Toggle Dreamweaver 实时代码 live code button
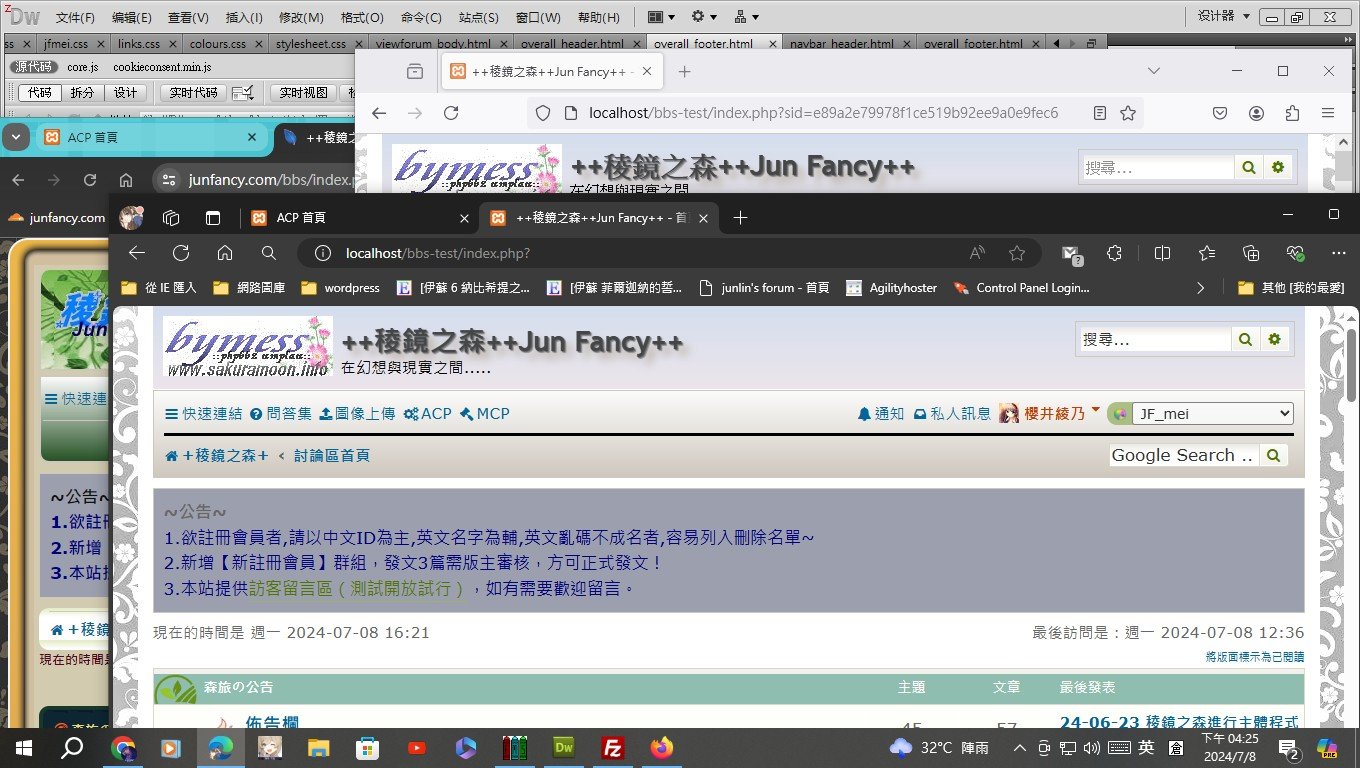1360x768 pixels. point(193,93)
